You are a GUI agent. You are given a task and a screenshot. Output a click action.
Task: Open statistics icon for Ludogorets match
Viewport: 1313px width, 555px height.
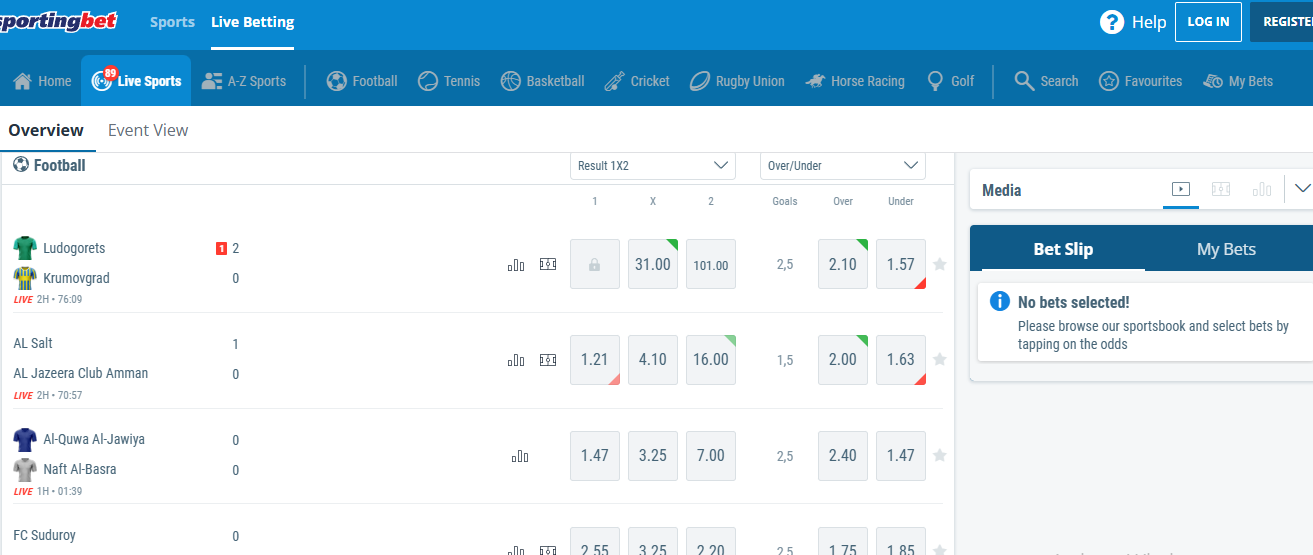[x=516, y=265]
